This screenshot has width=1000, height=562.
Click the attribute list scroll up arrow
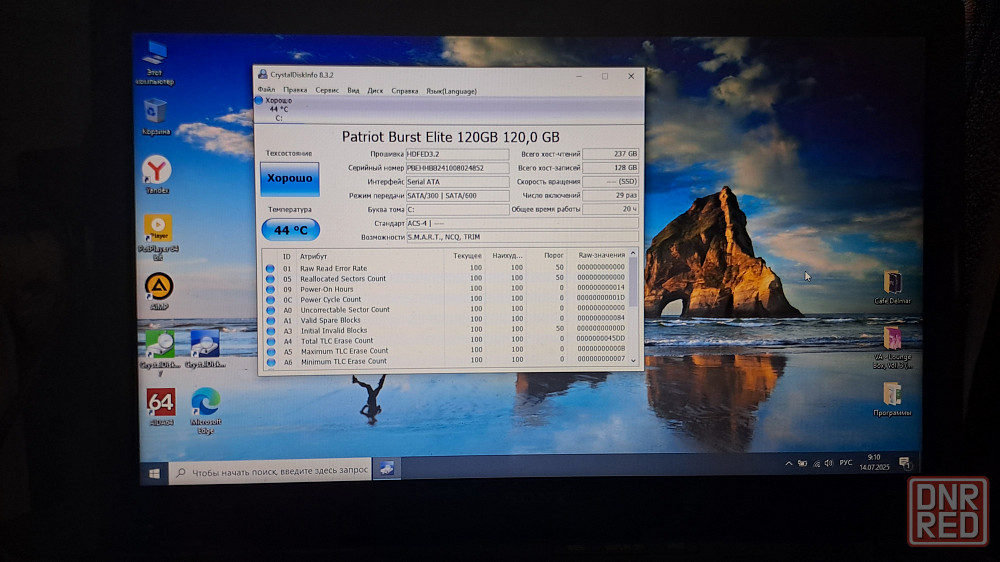tap(633, 254)
